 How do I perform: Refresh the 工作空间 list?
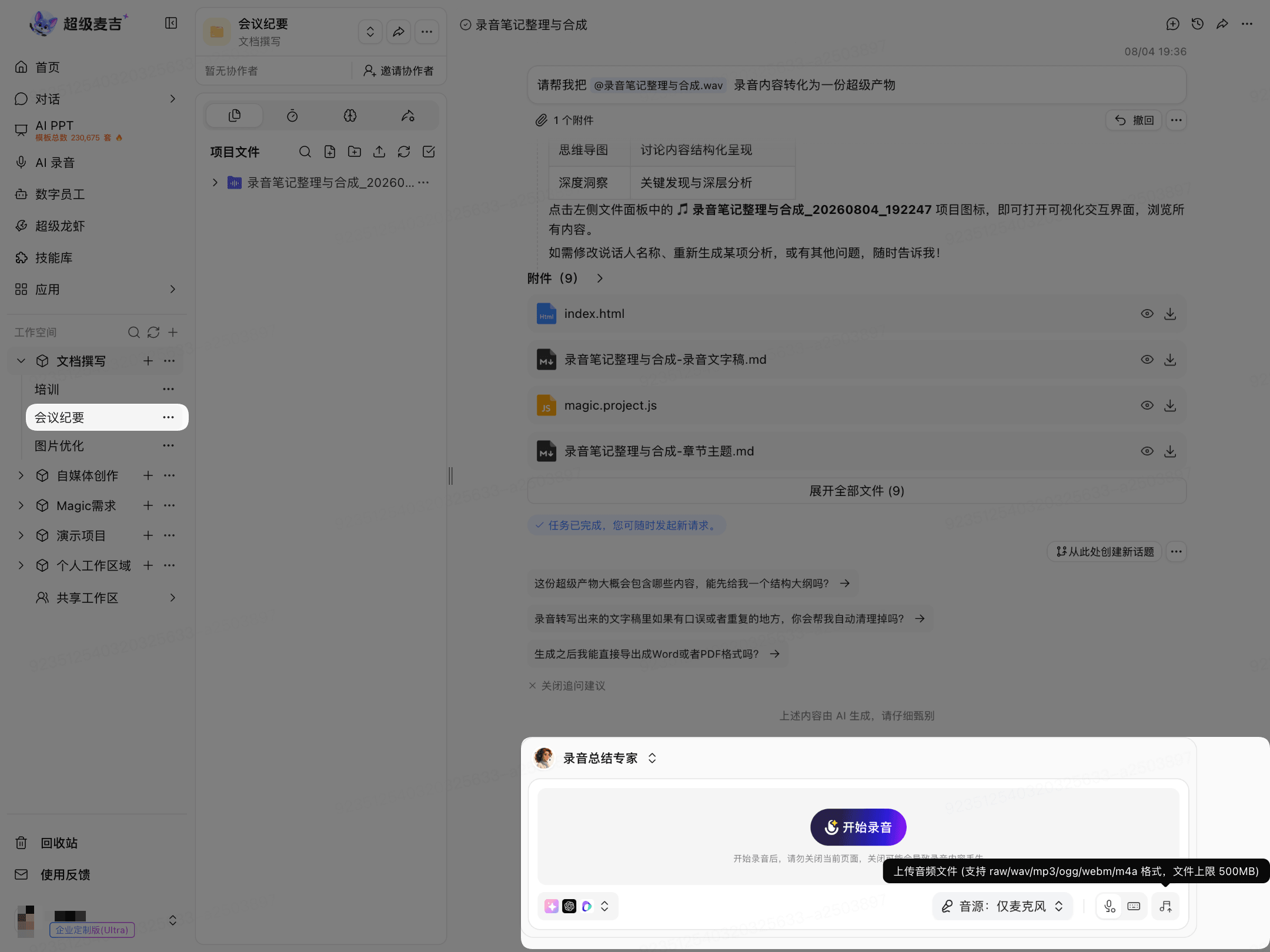coord(153,333)
